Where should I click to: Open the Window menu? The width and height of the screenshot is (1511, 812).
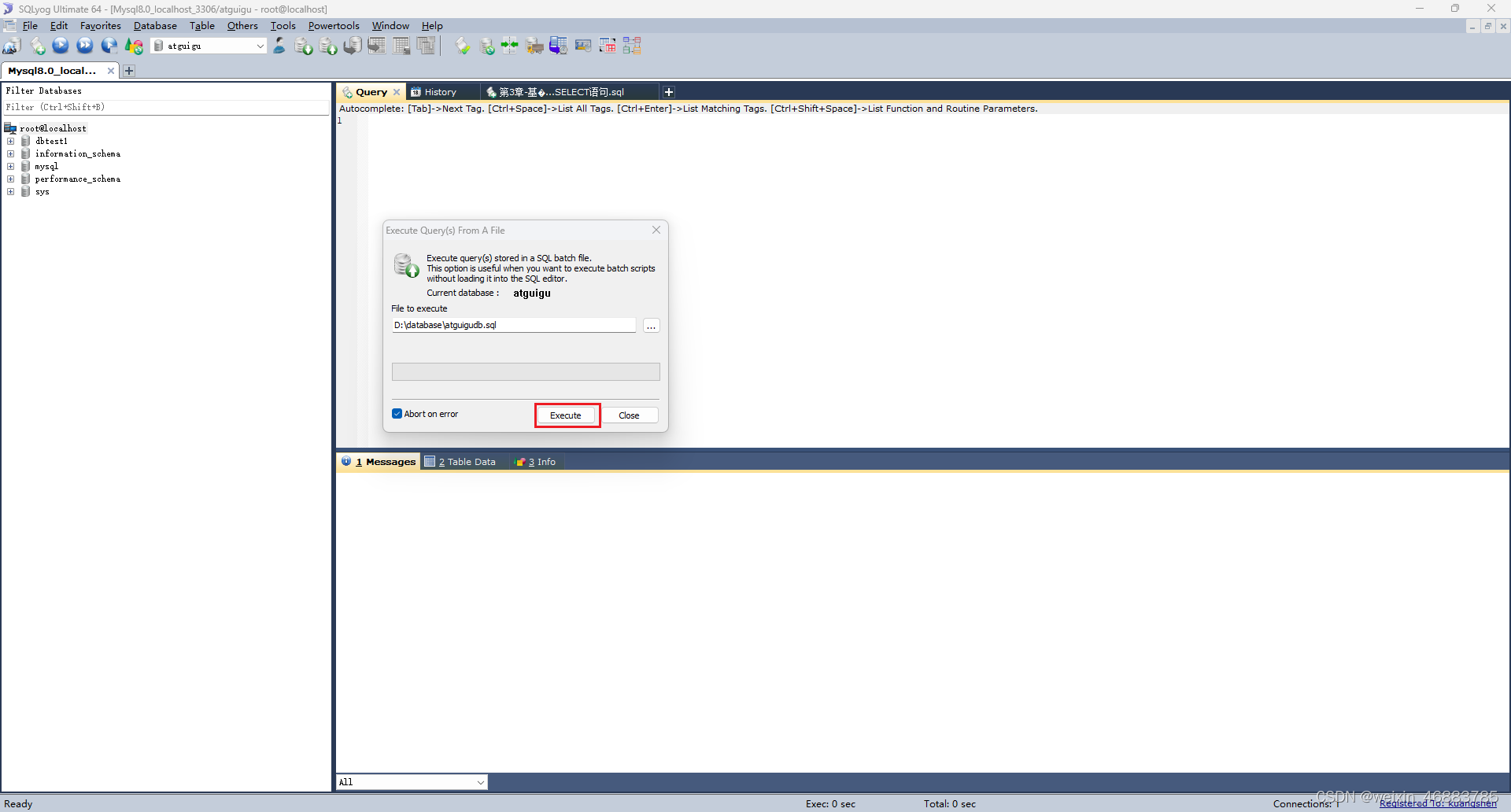pyautogui.click(x=390, y=26)
